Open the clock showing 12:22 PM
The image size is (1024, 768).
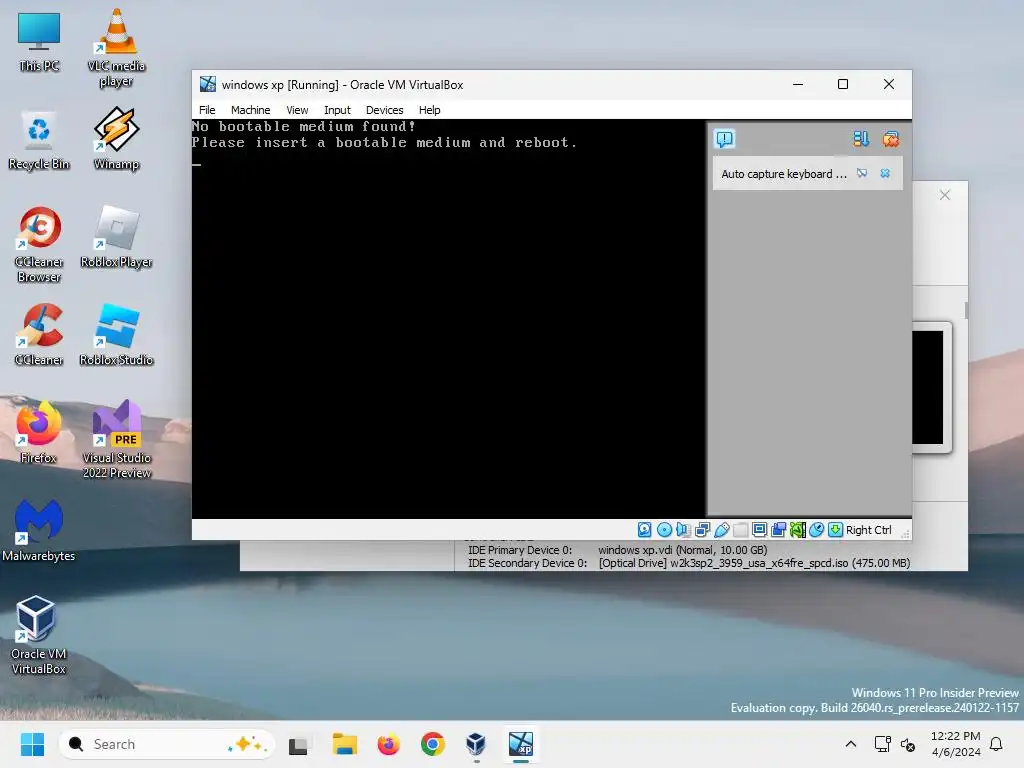tap(955, 744)
